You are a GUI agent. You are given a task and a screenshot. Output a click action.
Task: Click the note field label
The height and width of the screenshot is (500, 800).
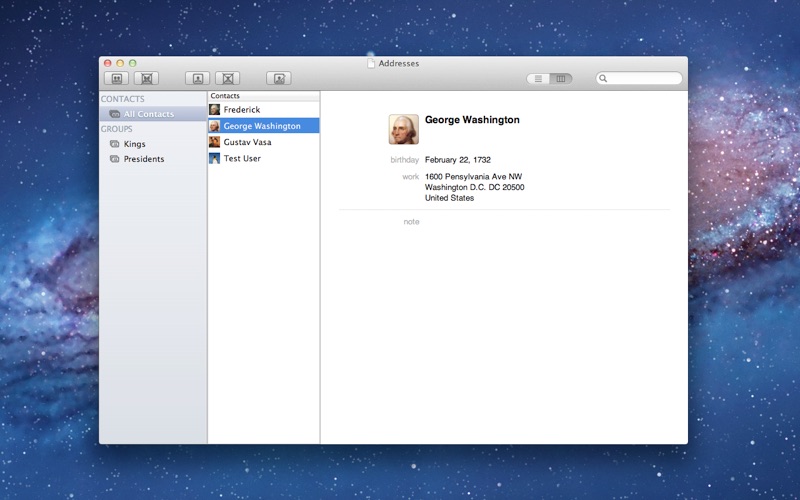point(411,221)
